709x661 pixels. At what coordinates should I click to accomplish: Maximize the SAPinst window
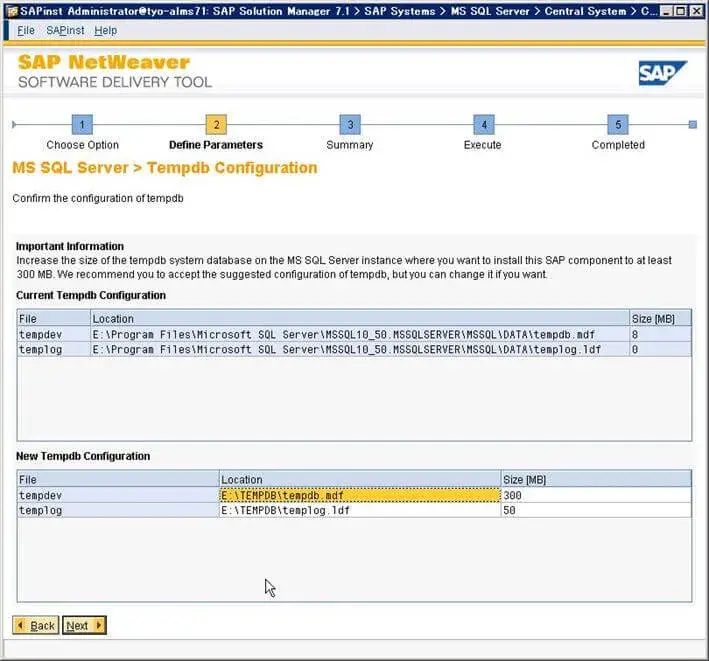(x=680, y=11)
